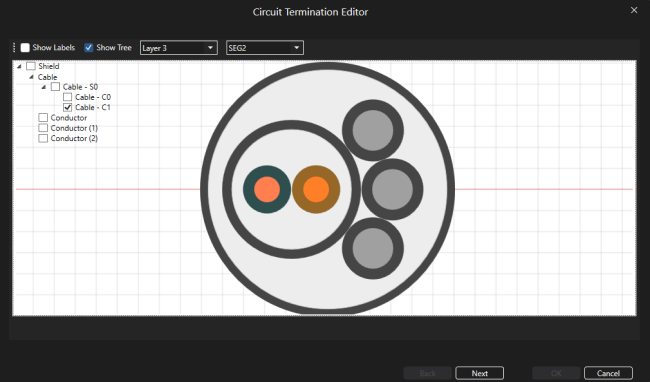Open the Layer 3 dropdown
Viewport: 650px width, 382px height.
179,48
